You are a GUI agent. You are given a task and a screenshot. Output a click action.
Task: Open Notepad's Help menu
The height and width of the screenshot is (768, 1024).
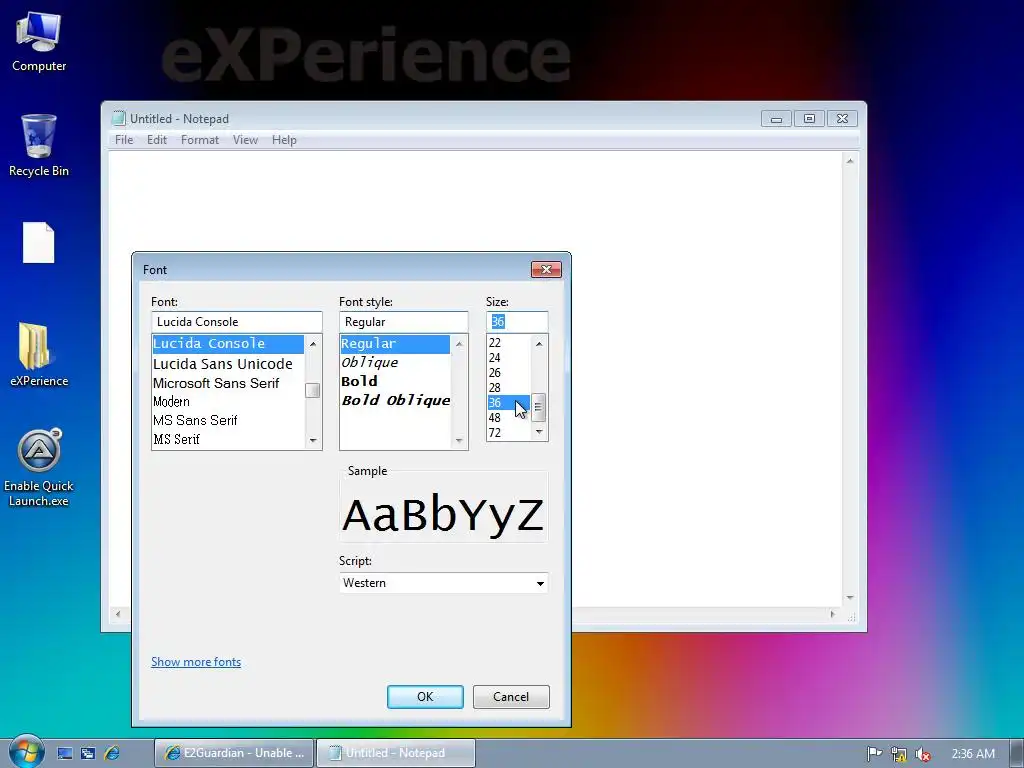point(284,140)
